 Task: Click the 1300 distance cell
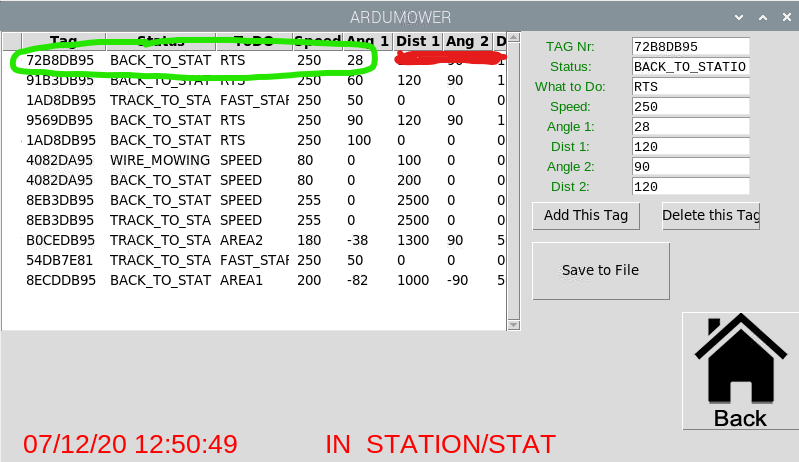pyautogui.click(x=413, y=240)
